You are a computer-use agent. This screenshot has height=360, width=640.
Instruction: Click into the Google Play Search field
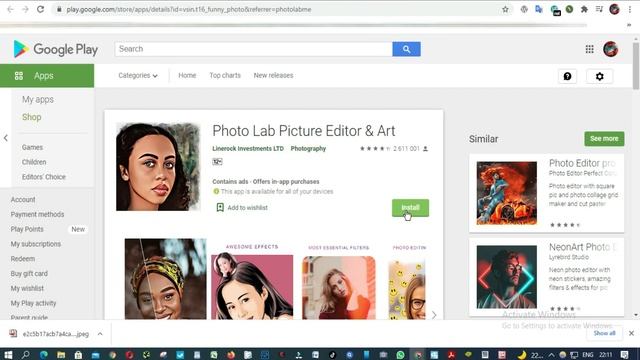(253, 49)
